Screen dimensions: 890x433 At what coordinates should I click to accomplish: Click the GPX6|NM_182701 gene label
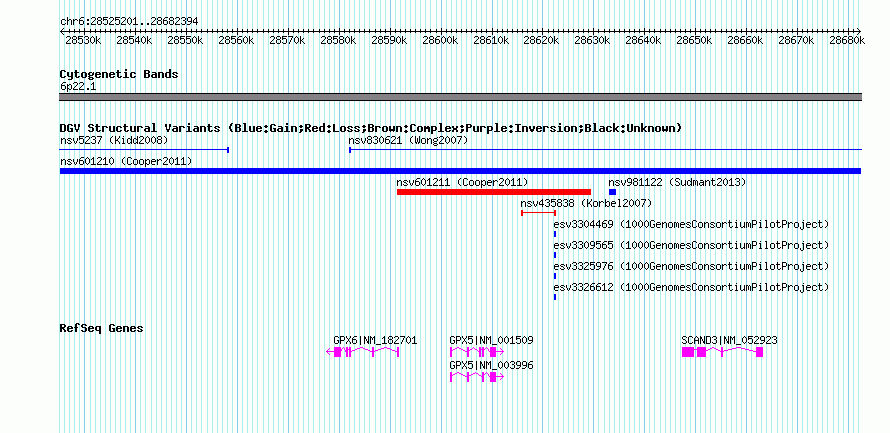tap(375, 340)
